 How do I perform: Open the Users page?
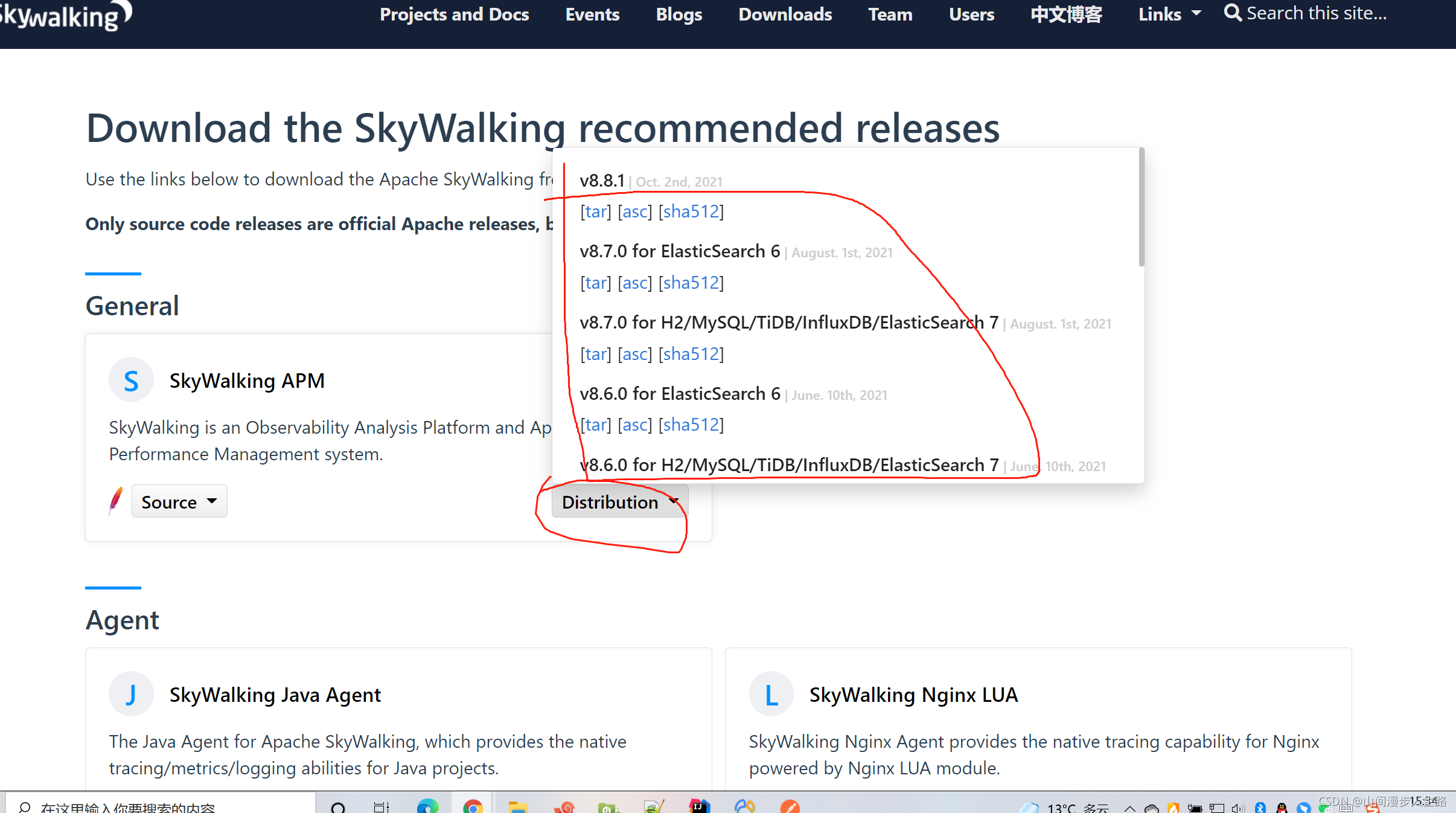pos(971,14)
